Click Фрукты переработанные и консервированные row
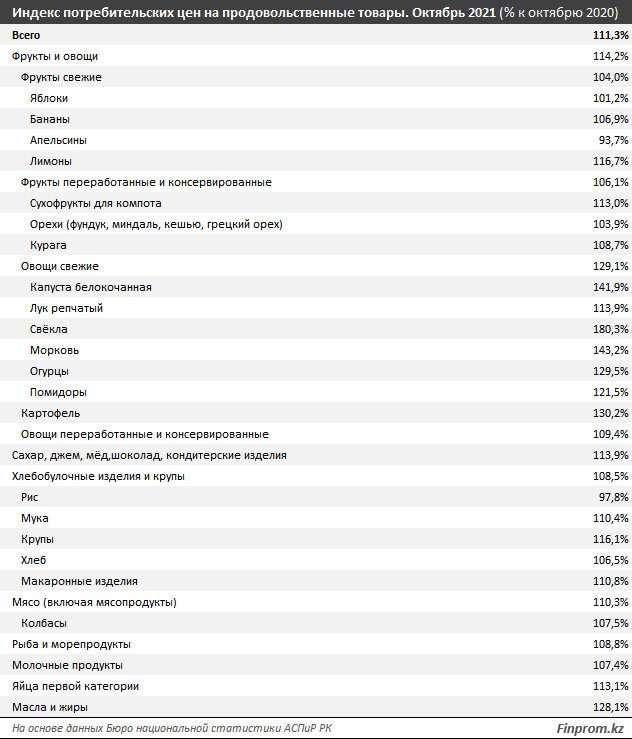The width and height of the screenshot is (632, 739). 316,182
